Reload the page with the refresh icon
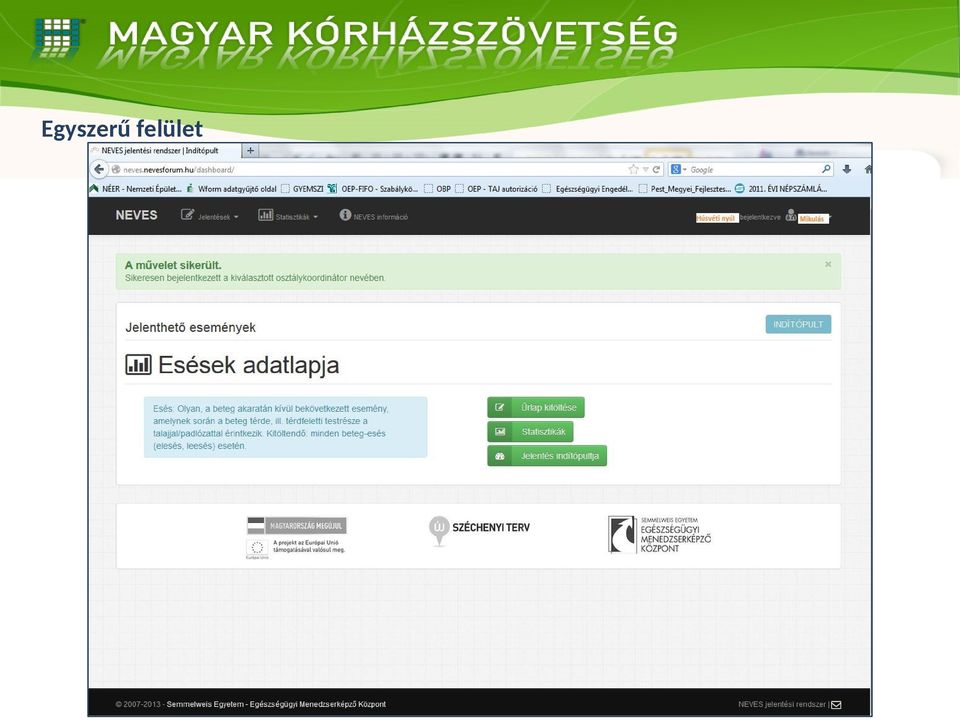 coord(656,170)
